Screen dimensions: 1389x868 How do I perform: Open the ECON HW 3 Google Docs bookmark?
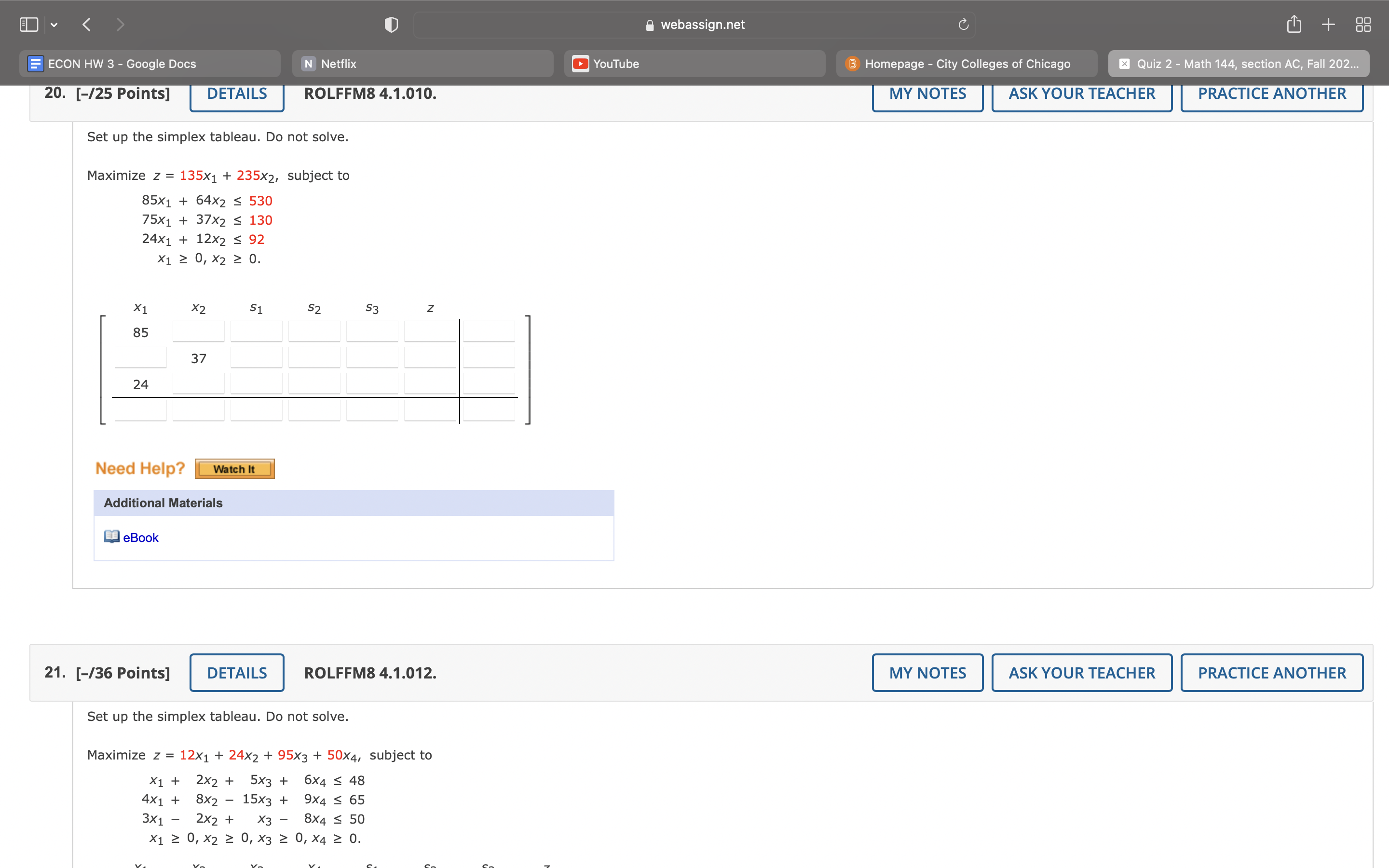(x=149, y=64)
